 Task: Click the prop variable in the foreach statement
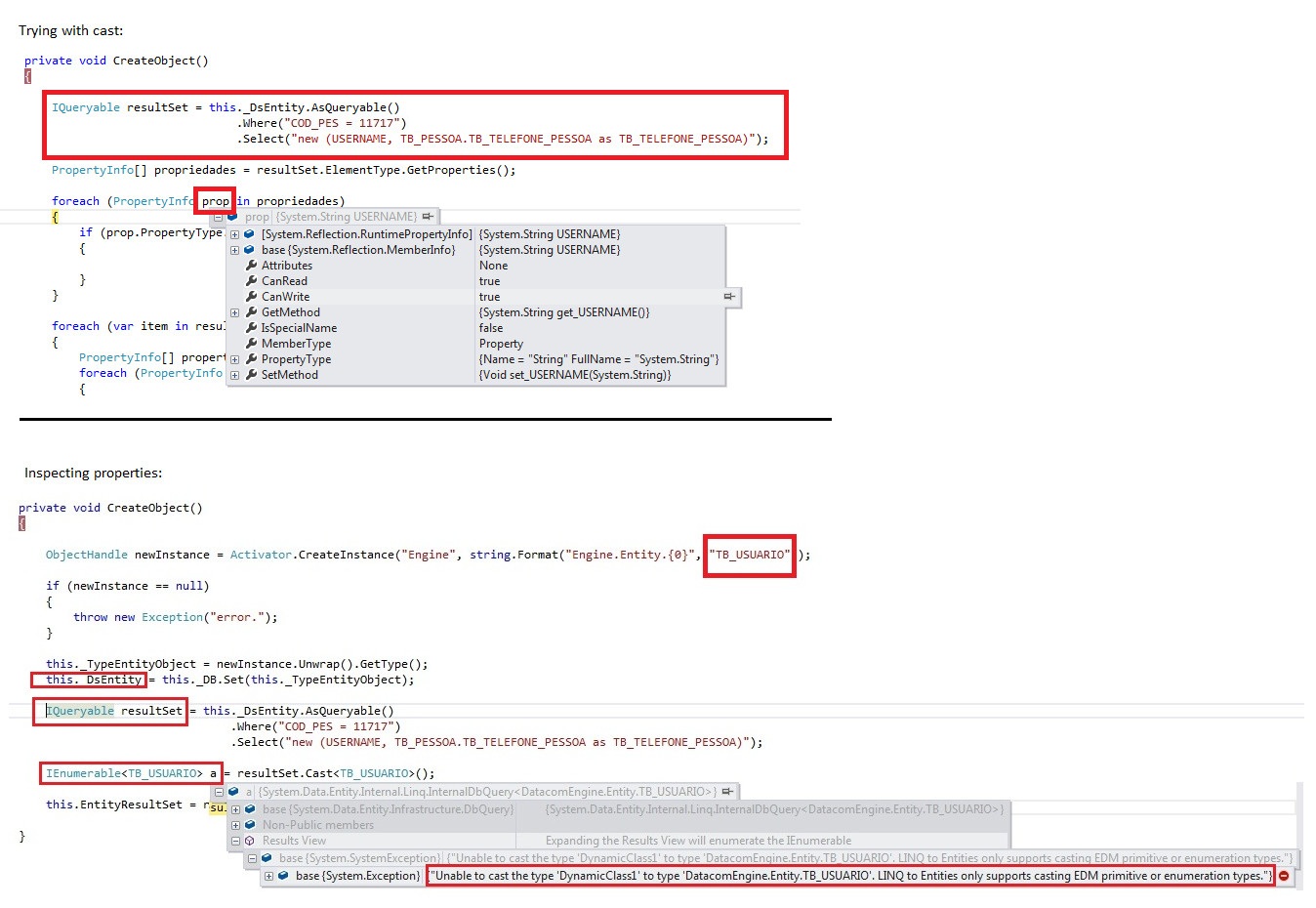(x=216, y=201)
